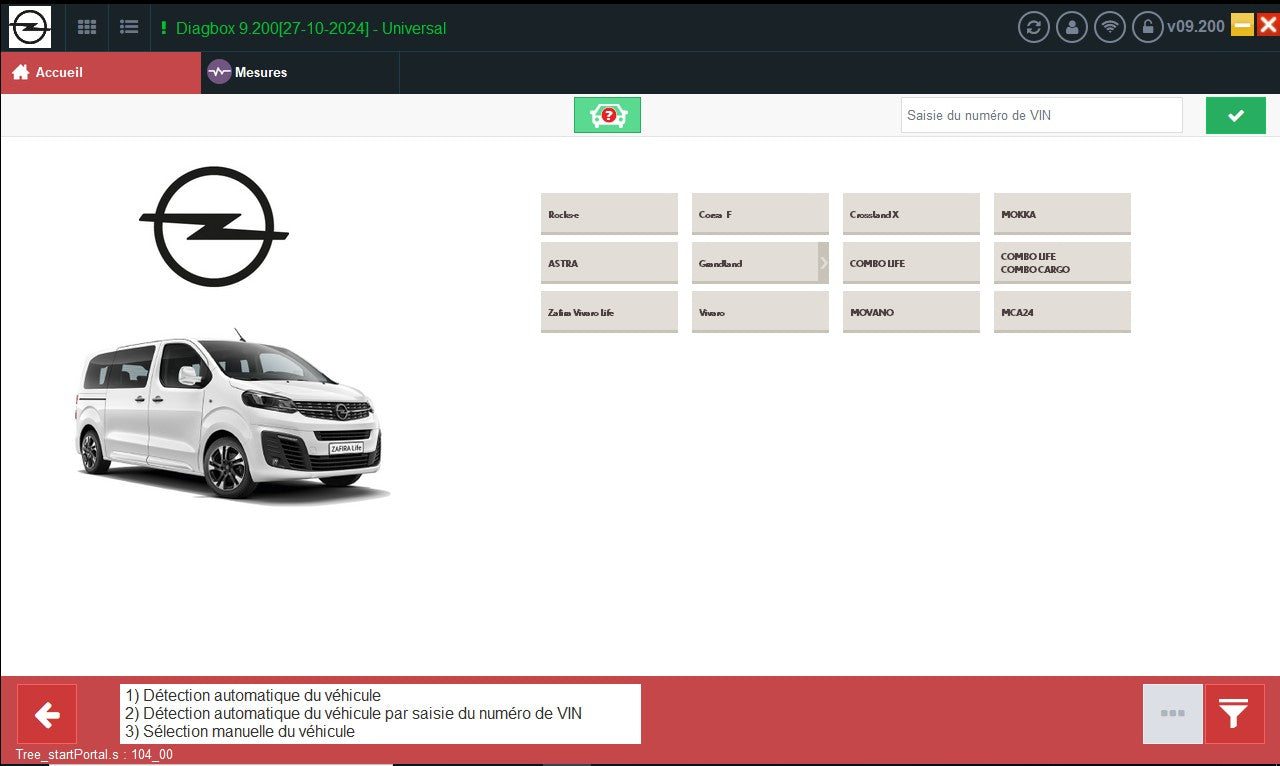1280x766 pixels.
Task: Open the filter icon at bottom right
Action: pyautogui.click(x=1234, y=714)
